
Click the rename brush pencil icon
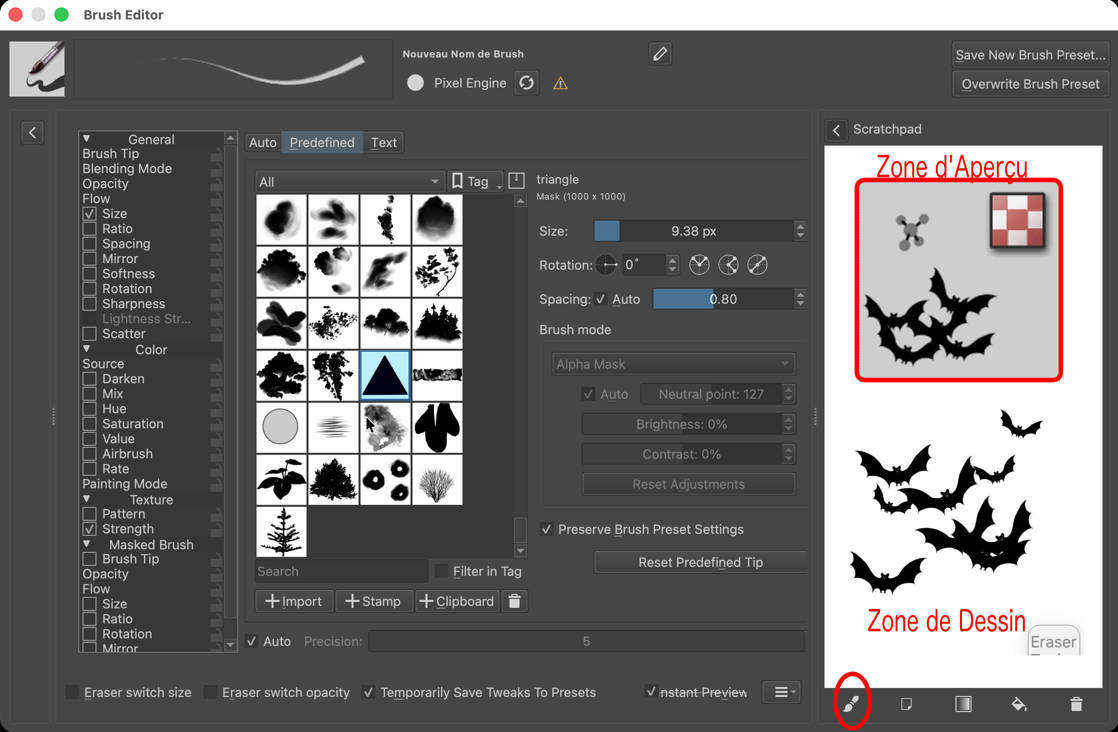[x=659, y=54]
